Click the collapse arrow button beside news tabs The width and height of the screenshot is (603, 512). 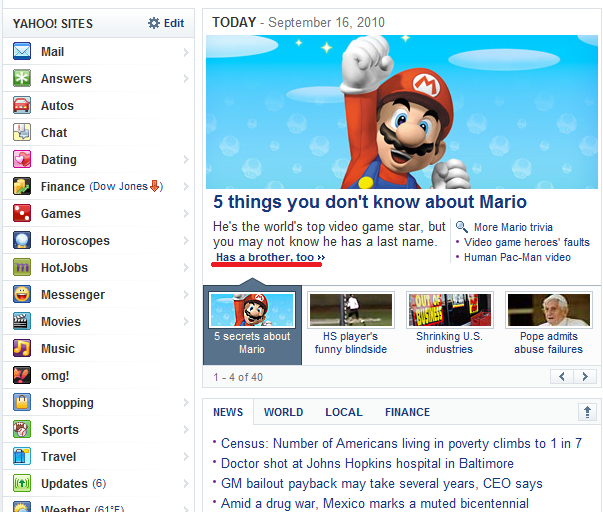click(587, 412)
